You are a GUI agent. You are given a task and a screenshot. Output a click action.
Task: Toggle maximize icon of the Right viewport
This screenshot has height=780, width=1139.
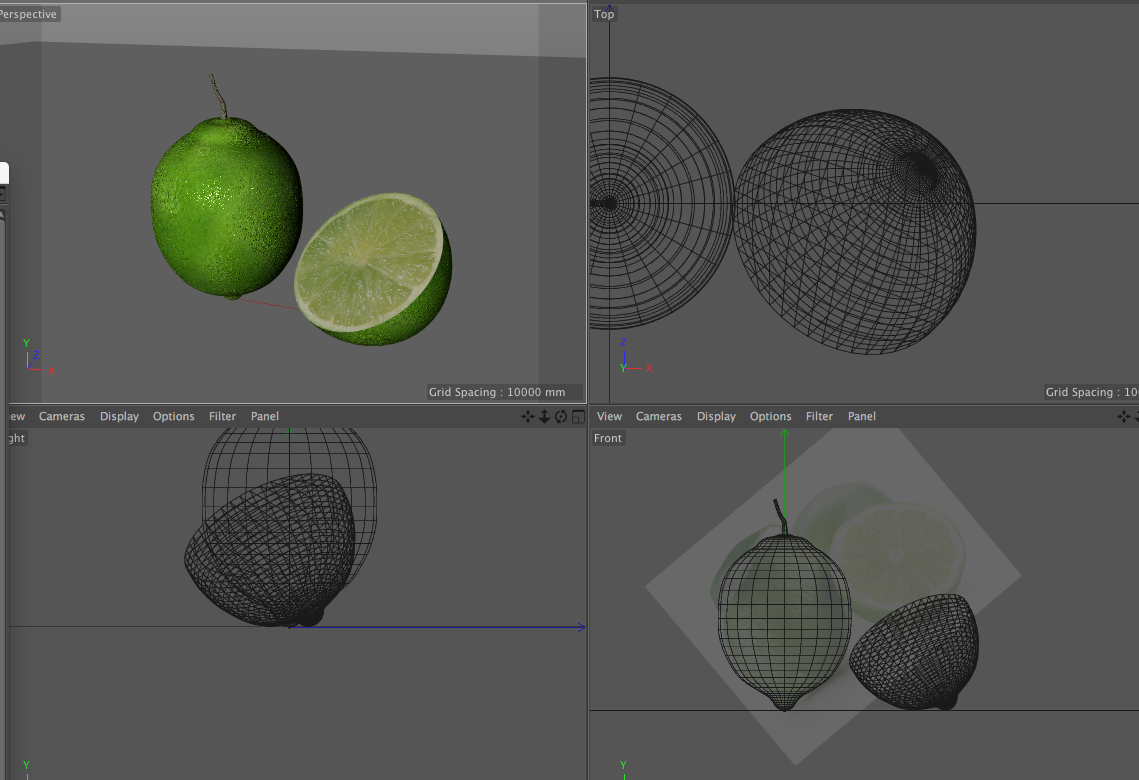(577, 417)
